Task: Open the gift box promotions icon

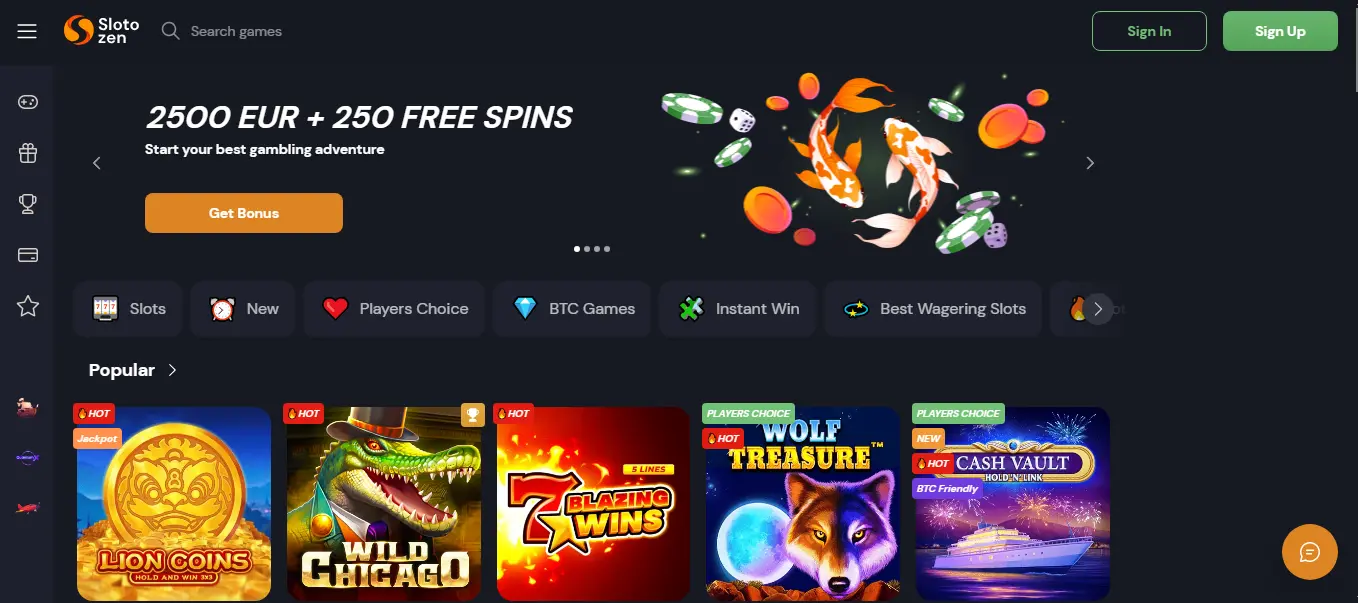Action: pos(28,153)
